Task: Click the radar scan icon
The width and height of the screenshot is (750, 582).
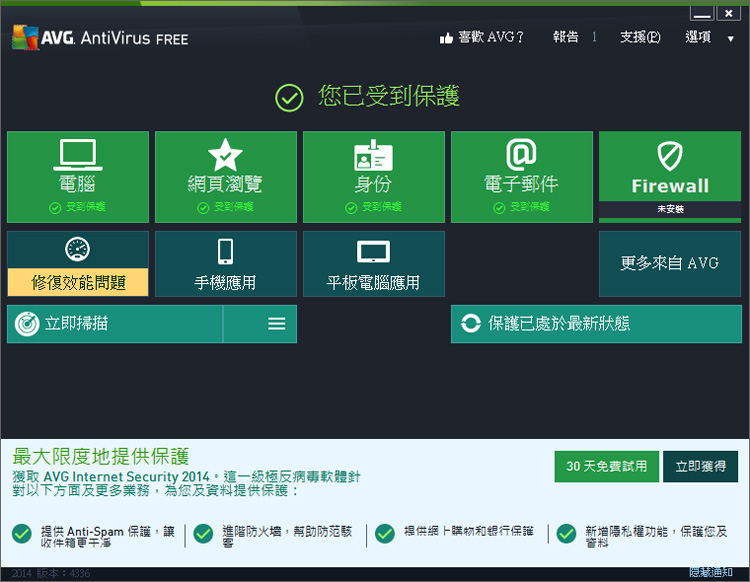Action: (27, 324)
